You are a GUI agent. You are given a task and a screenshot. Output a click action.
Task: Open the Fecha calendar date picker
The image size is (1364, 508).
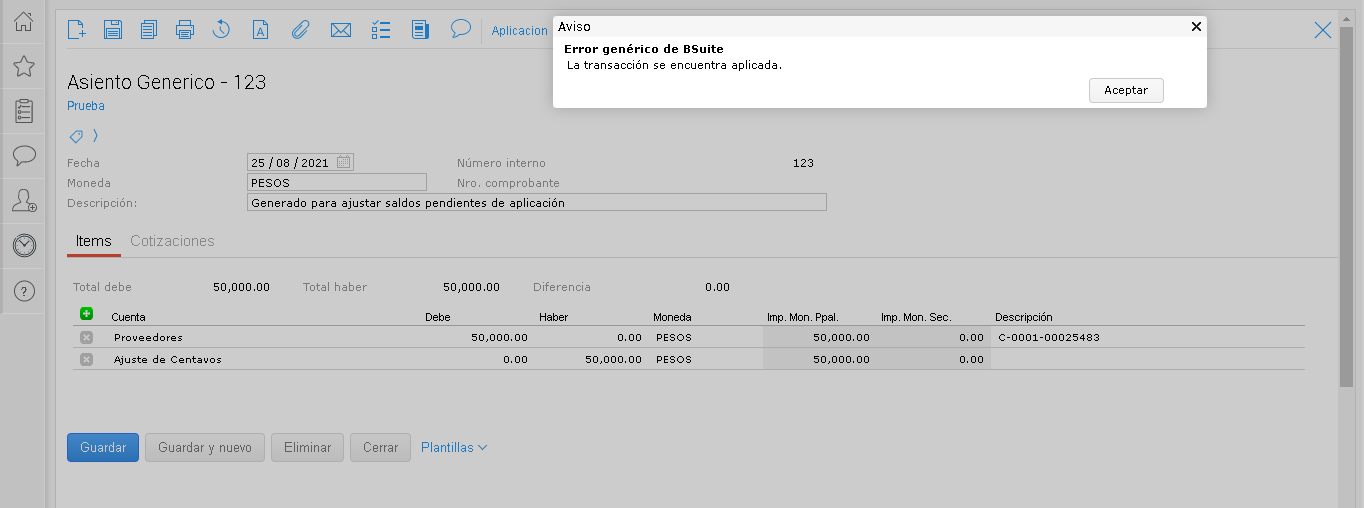343,162
